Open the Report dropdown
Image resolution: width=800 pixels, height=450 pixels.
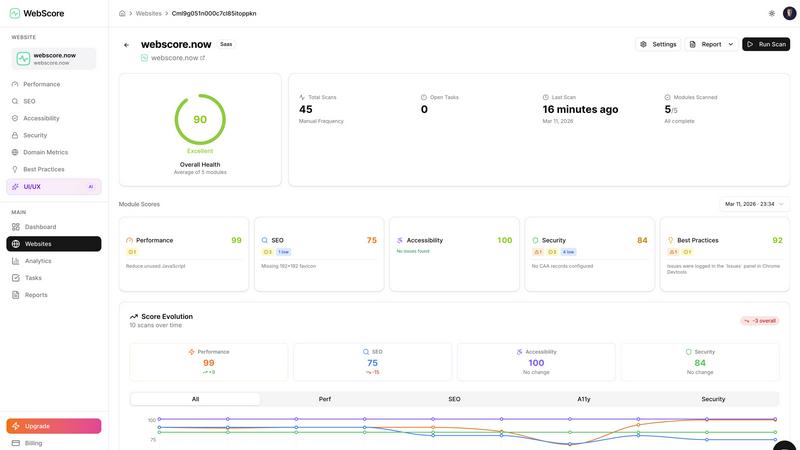click(711, 44)
